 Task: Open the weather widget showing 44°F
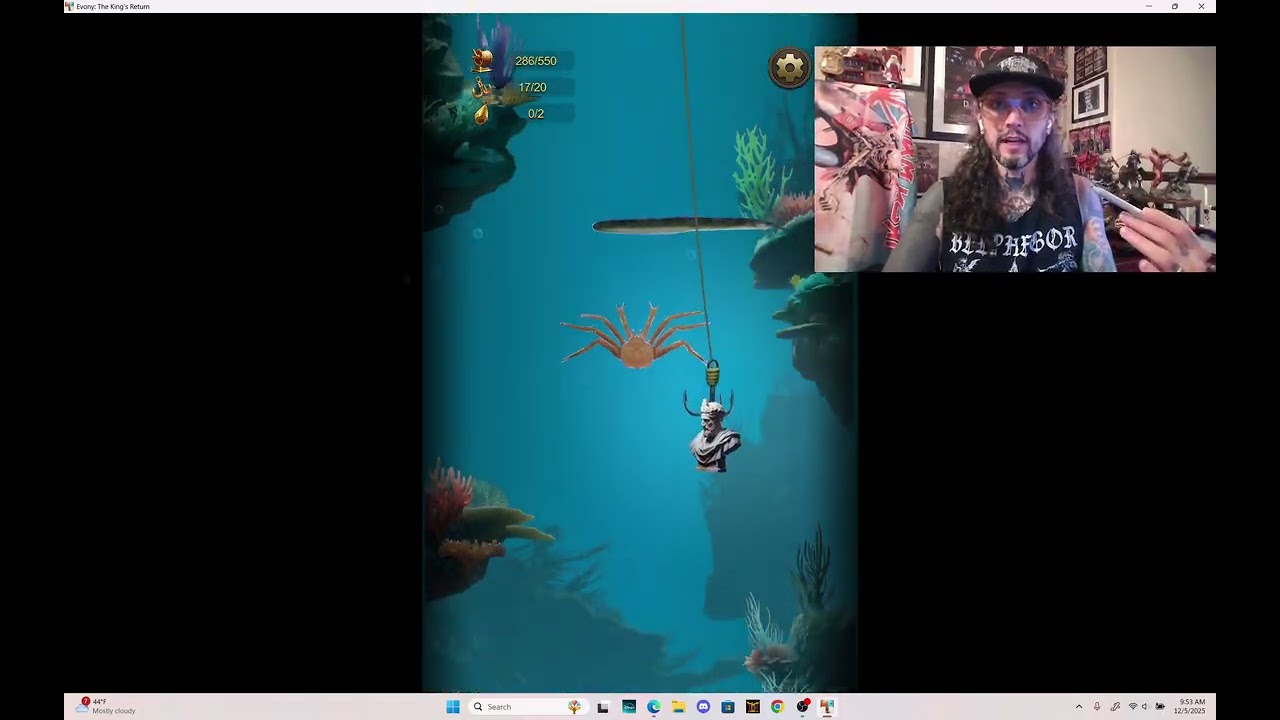(x=107, y=706)
